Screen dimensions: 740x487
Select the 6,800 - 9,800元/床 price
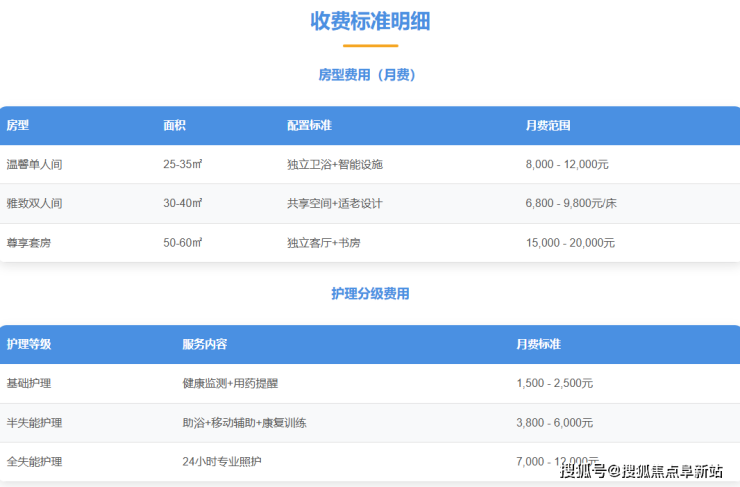click(x=571, y=203)
